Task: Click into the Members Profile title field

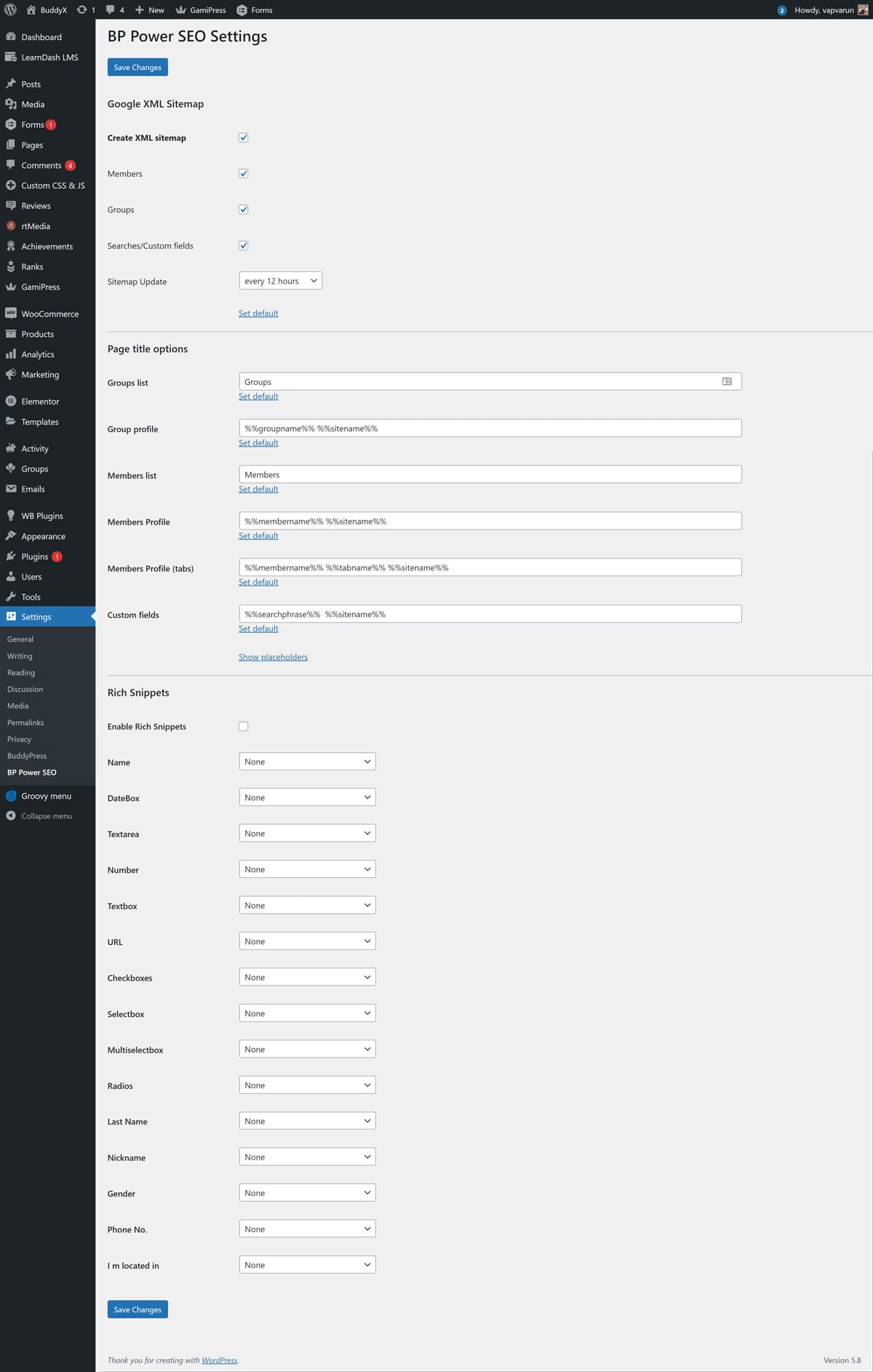Action: coord(490,522)
